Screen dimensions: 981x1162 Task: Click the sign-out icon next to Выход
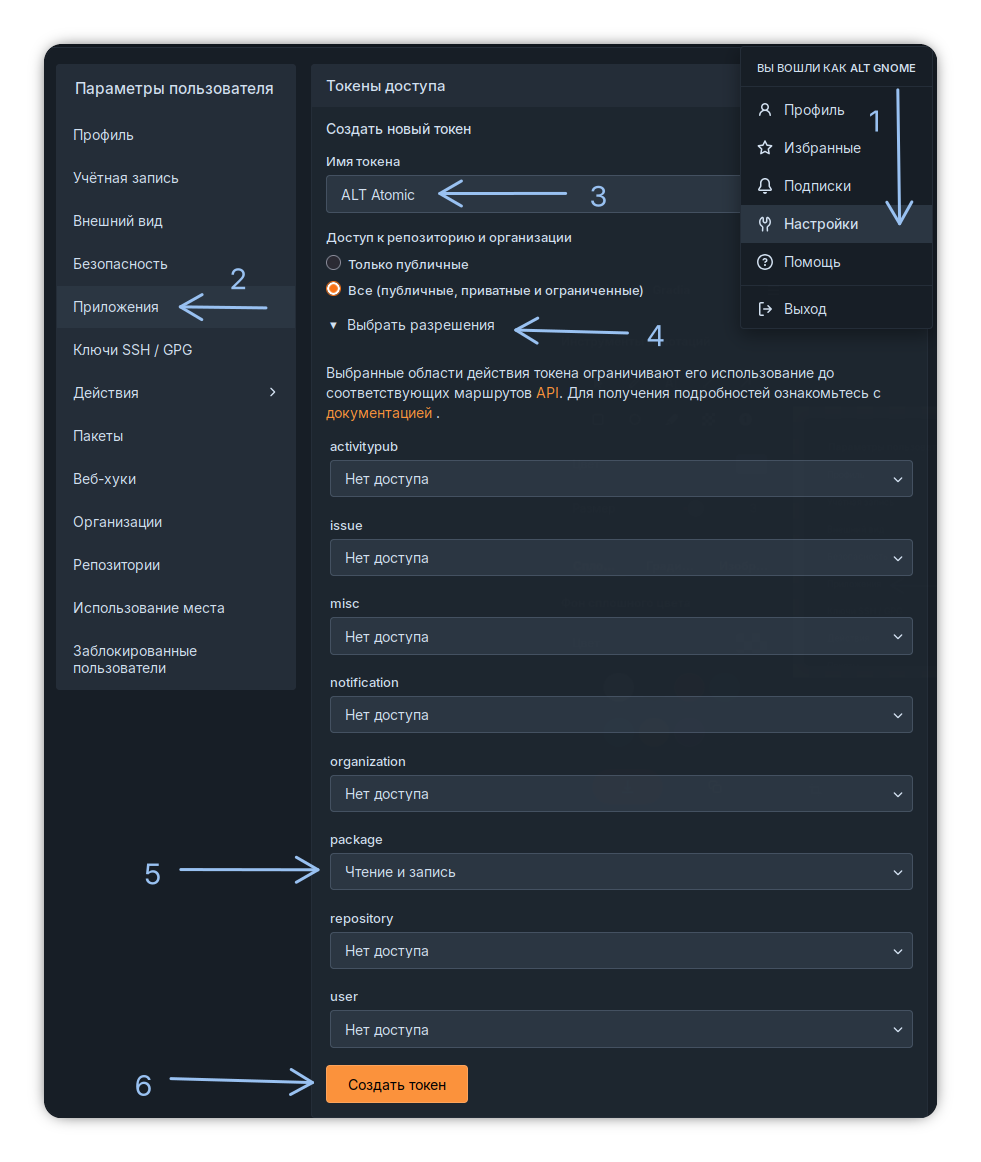tap(765, 309)
